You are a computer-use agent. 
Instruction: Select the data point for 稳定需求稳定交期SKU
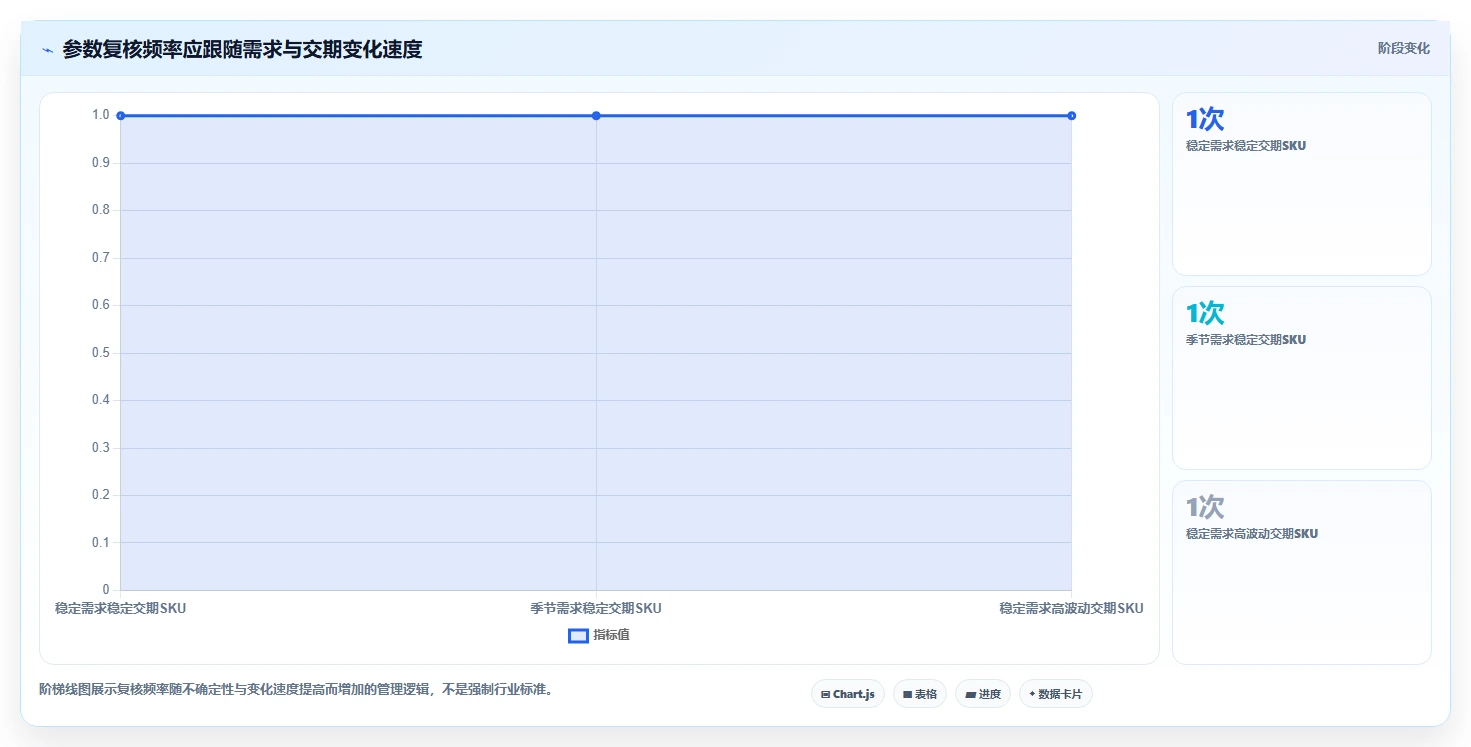pos(121,116)
